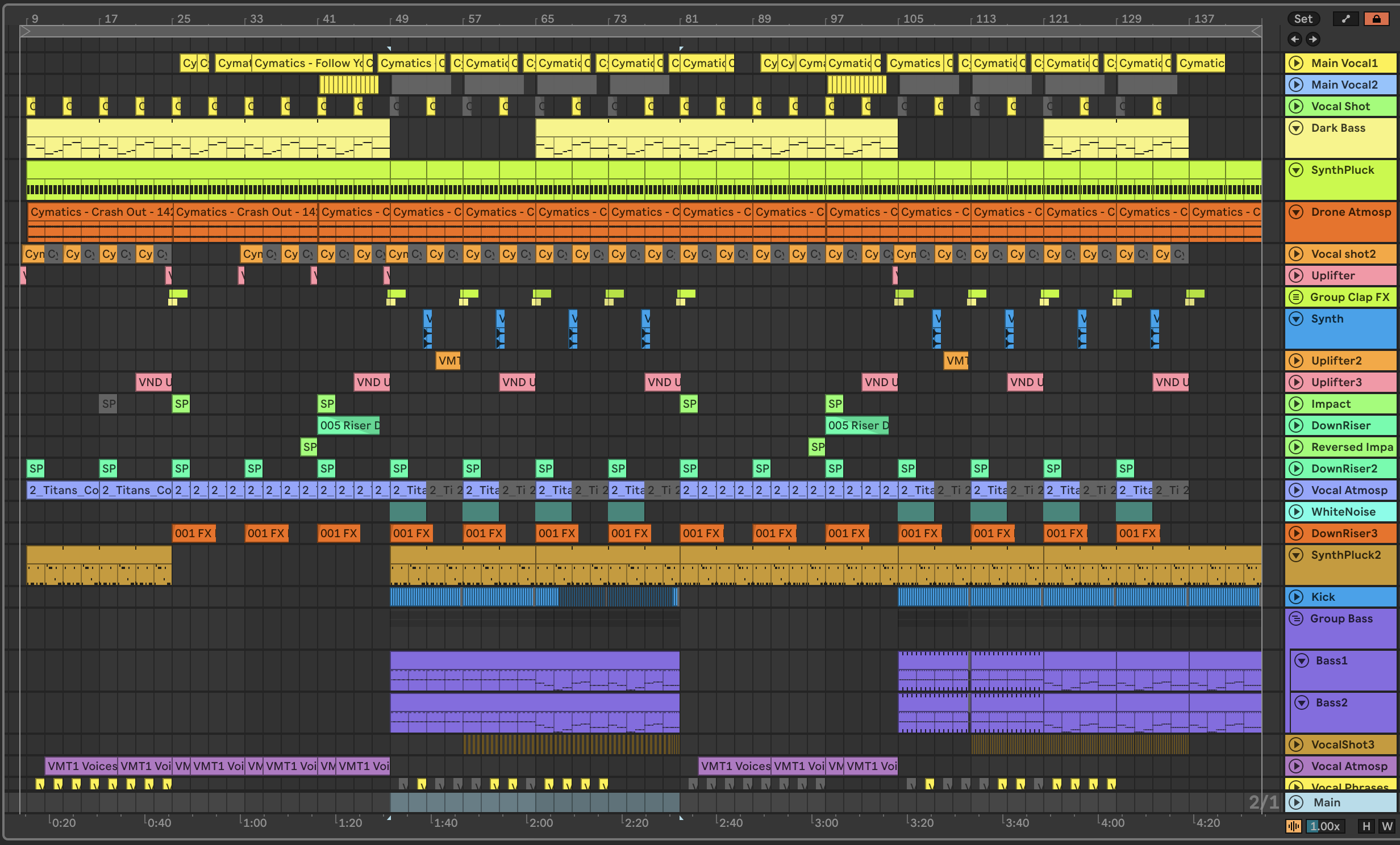This screenshot has width=1400, height=845.
Task: Click the WhiteNoise track play icon
Action: tap(1296, 512)
